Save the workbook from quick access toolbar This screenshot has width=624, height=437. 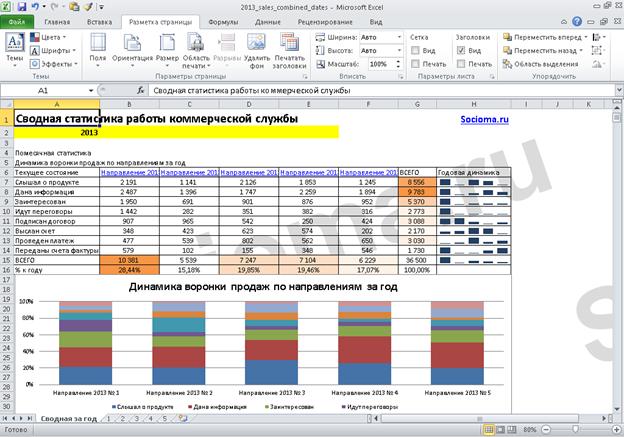(21, 7)
